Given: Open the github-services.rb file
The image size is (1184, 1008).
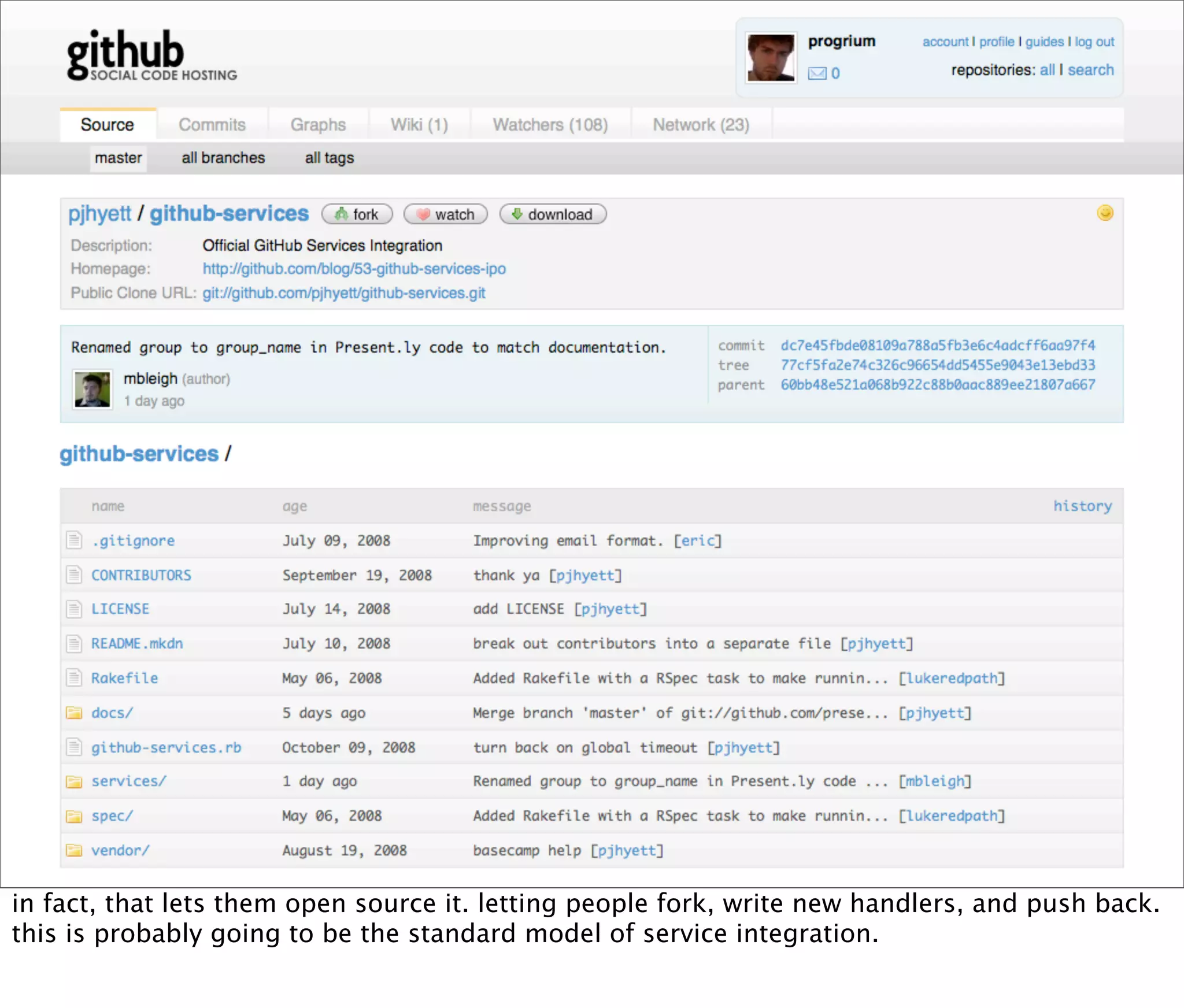Looking at the screenshot, I should pos(166,747).
